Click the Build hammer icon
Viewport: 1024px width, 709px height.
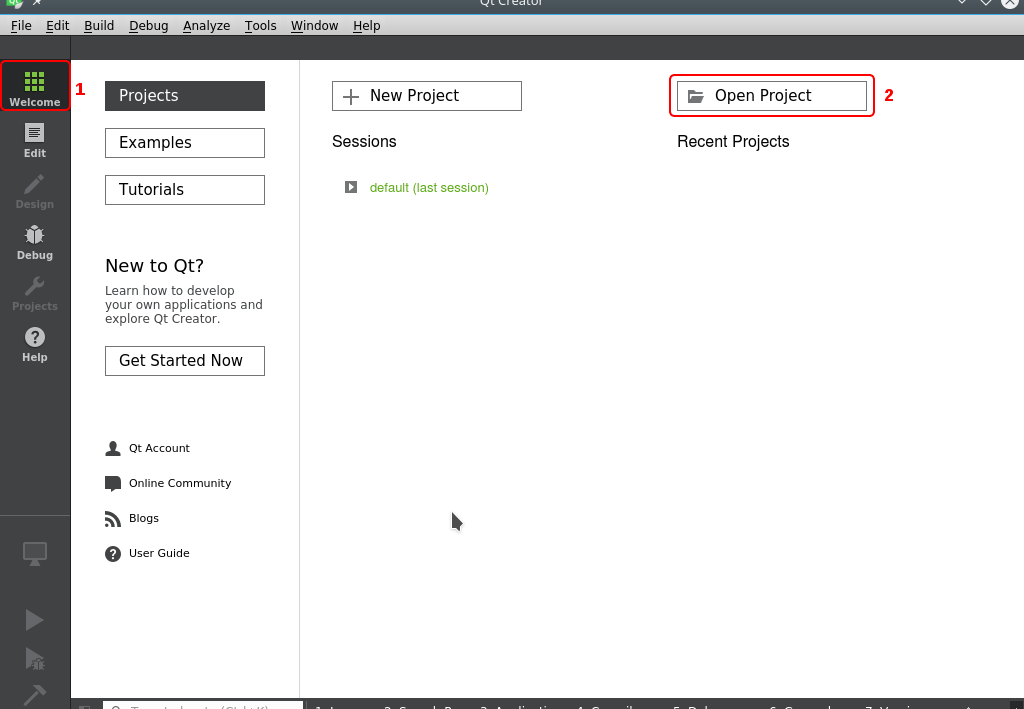click(35, 695)
